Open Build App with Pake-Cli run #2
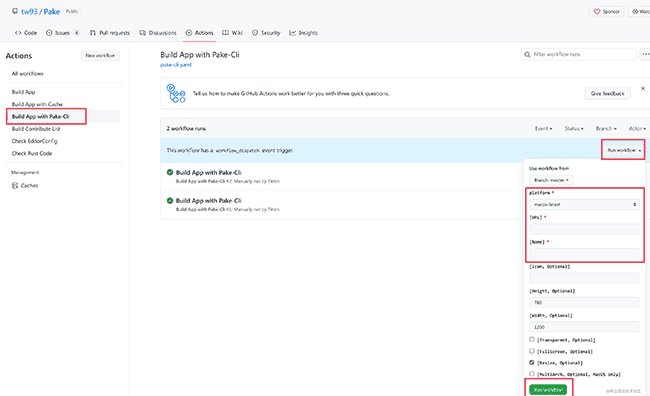The height and width of the screenshot is (396, 650). [209, 172]
